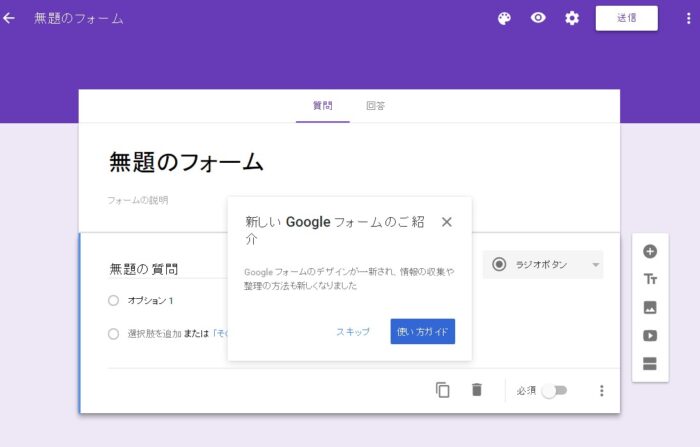Close the Google フォーム introduction dialog
The height and width of the screenshot is (447, 700).
pyautogui.click(x=446, y=222)
